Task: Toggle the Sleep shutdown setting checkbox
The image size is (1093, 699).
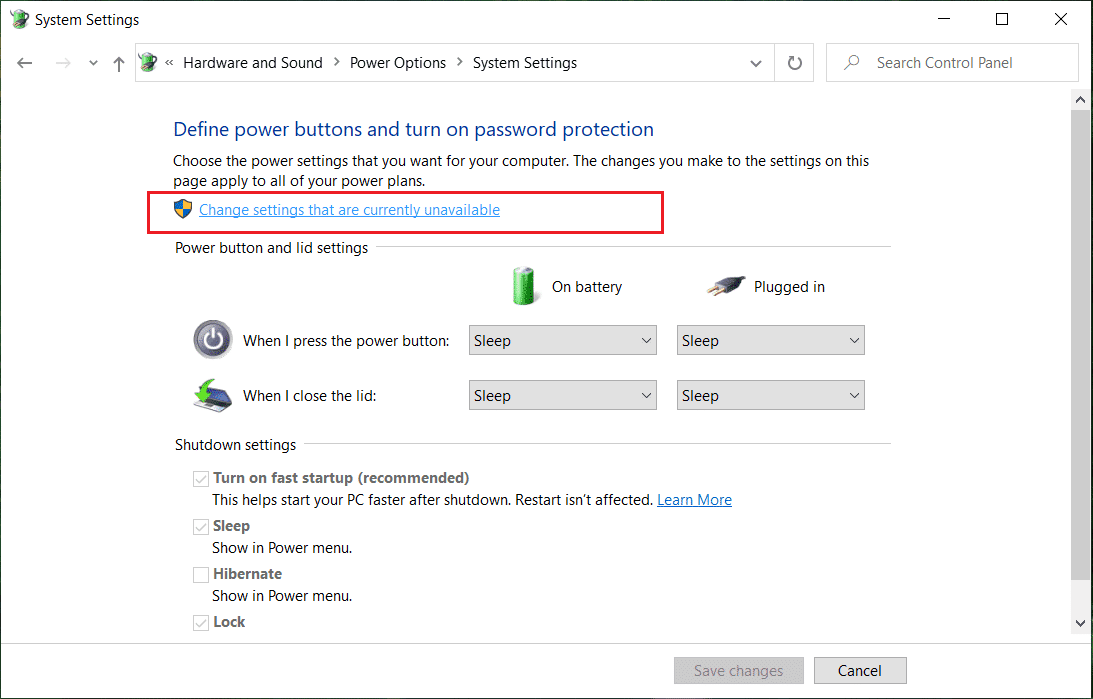Action: (x=200, y=525)
